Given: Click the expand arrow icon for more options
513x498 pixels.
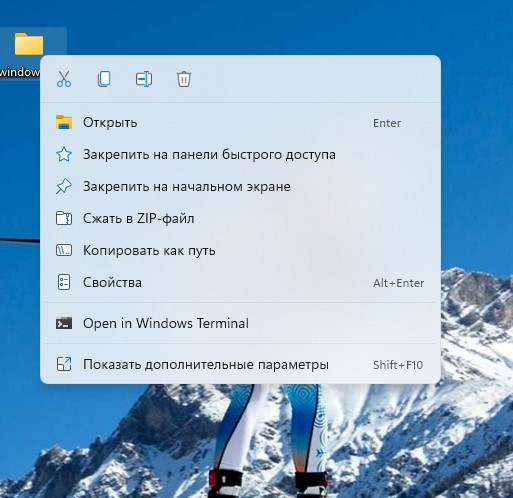Looking at the screenshot, I should (x=64, y=364).
